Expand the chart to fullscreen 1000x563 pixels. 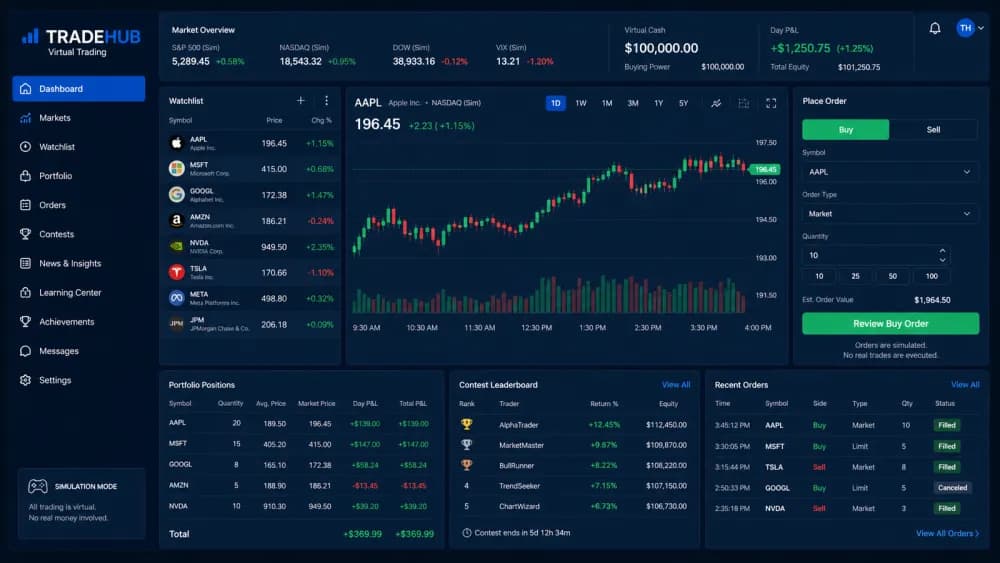click(x=770, y=103)
